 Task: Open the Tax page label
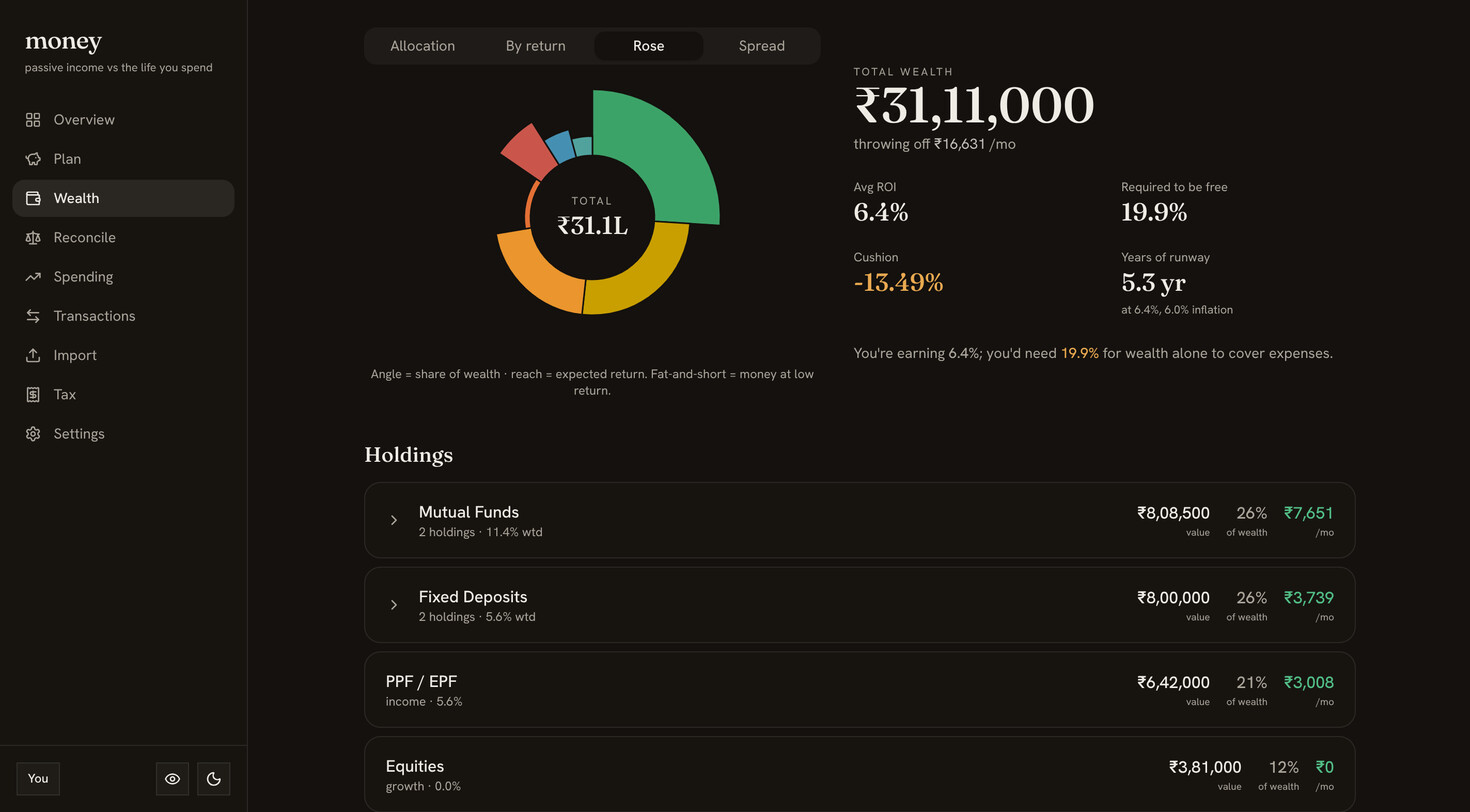(65, 395)
